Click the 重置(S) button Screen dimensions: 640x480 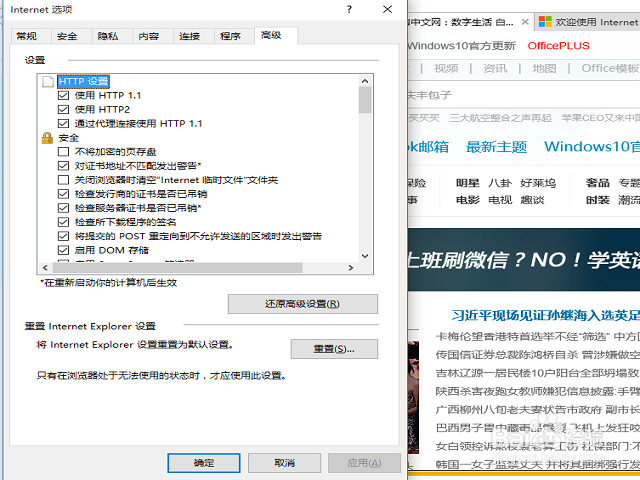click(x=334, y=349)
